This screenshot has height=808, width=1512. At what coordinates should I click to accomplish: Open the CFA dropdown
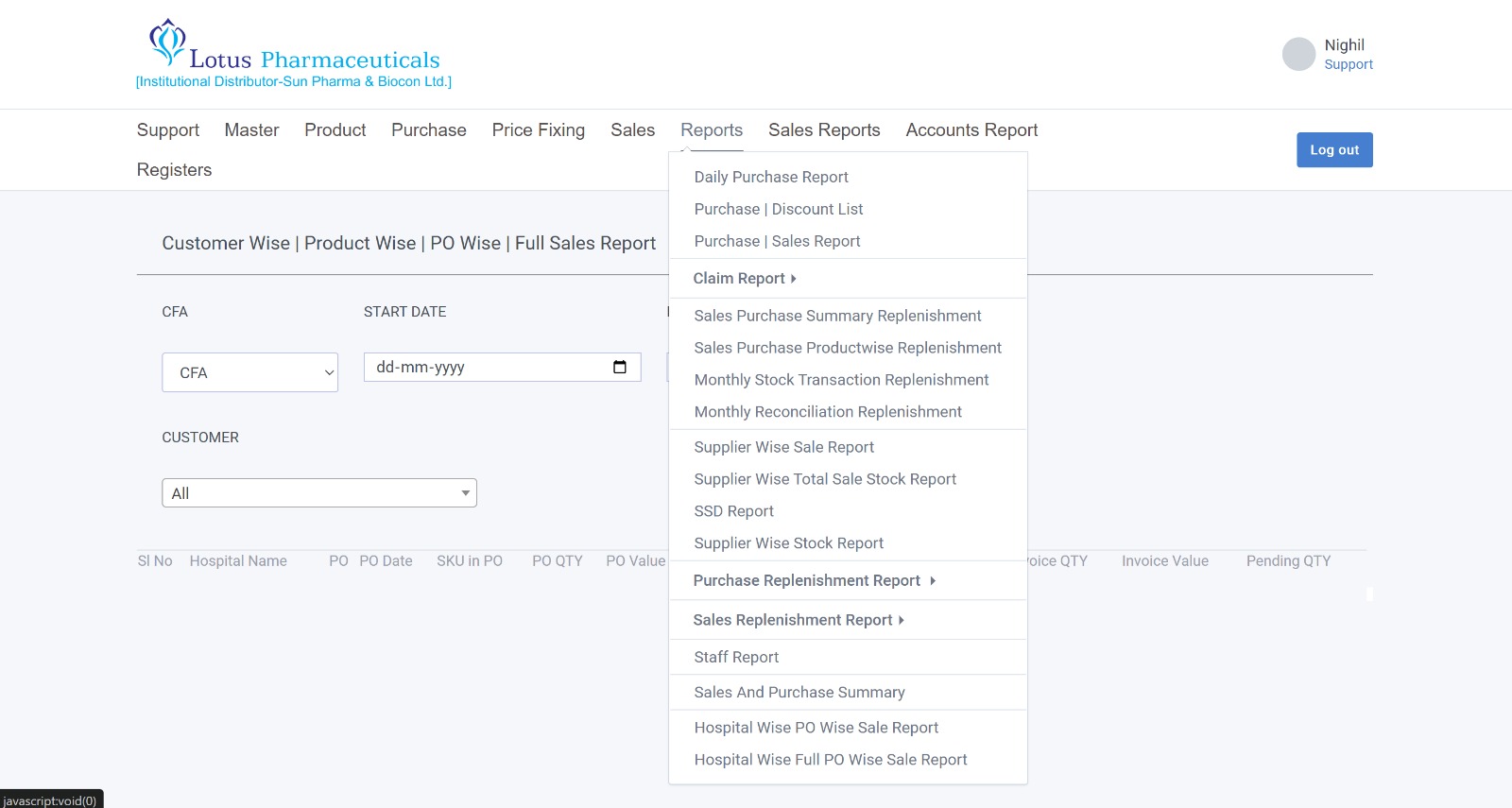tap(249, 372)
